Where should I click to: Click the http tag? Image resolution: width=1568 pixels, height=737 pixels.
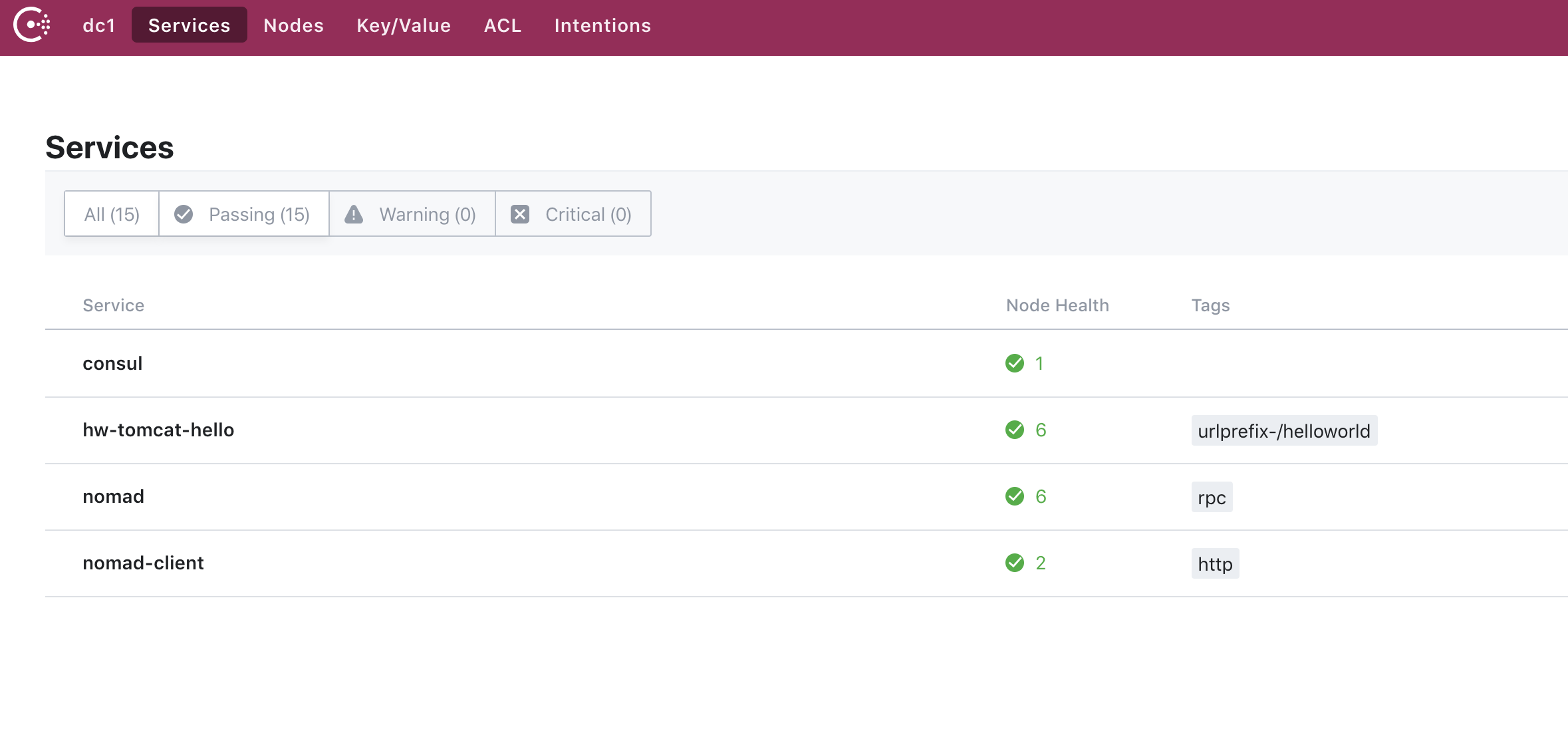1215,564
